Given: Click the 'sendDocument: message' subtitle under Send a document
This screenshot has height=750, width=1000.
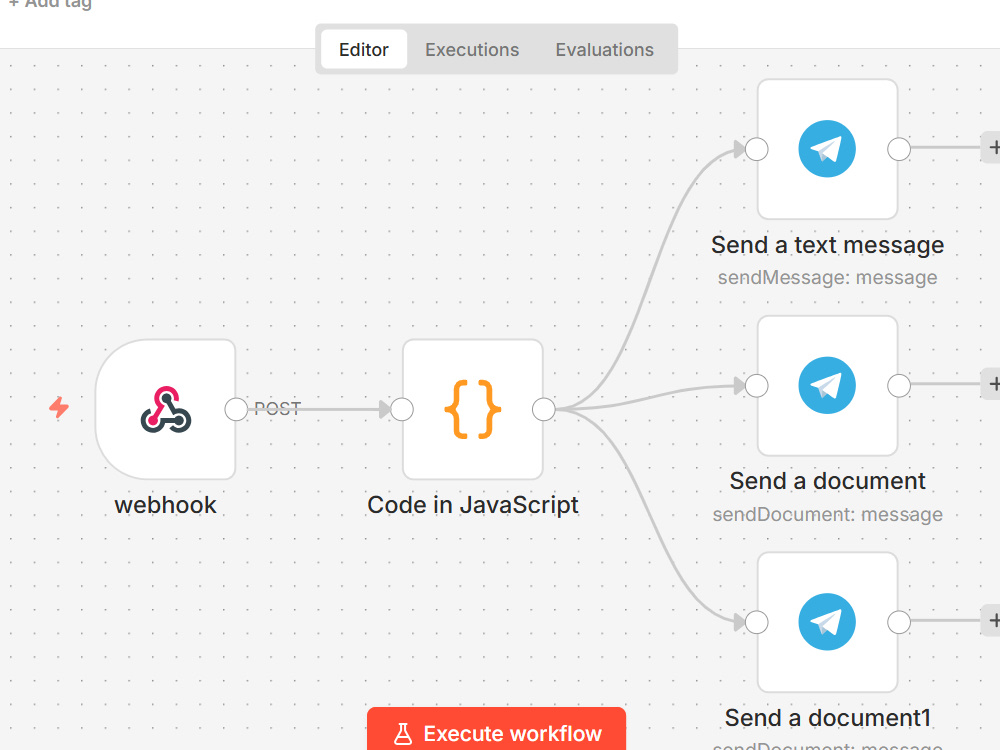Looking at the screenshot, I should [827, 515].
